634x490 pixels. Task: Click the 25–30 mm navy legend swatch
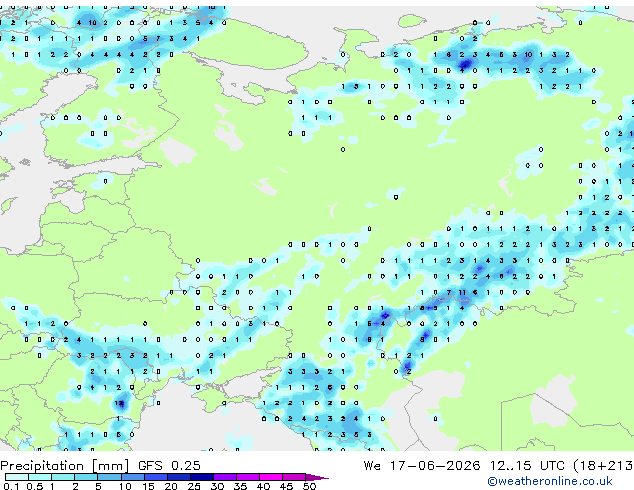click(201, 477)
